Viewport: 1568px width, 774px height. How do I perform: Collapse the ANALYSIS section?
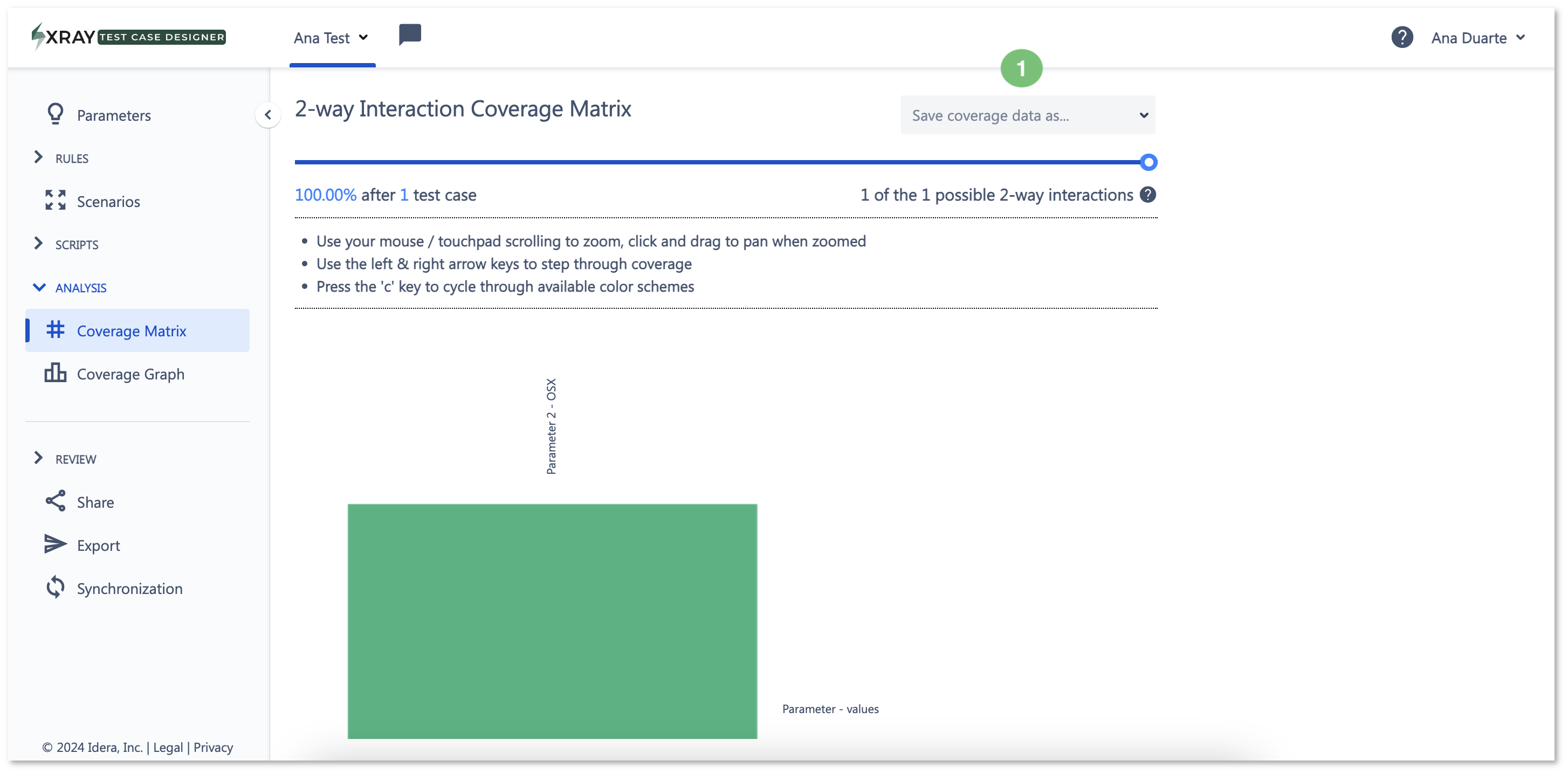(x=70, y=288)
